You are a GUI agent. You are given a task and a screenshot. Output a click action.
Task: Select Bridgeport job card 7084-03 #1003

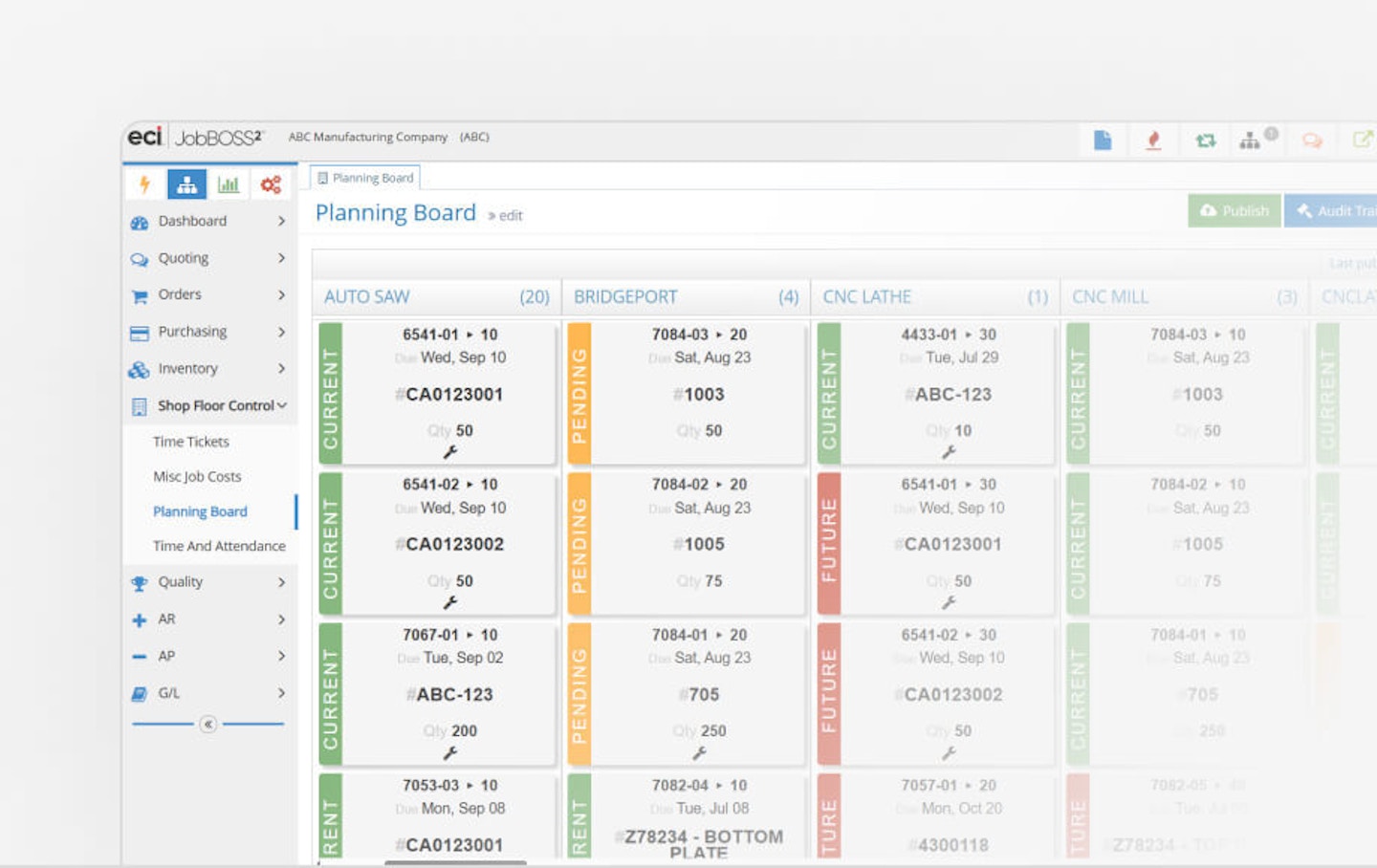tap(687, 394)
